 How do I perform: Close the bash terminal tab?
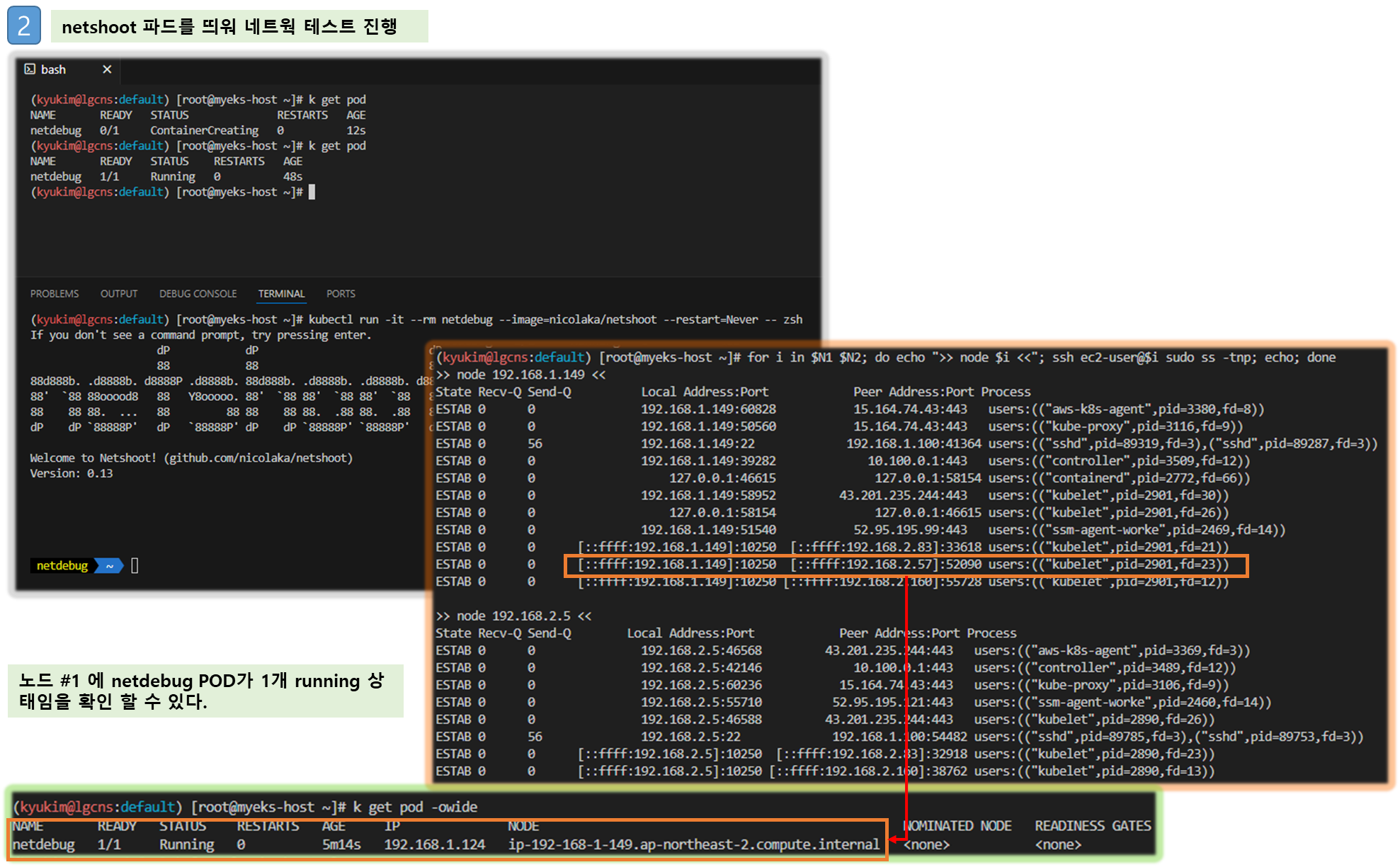[107, 69]
